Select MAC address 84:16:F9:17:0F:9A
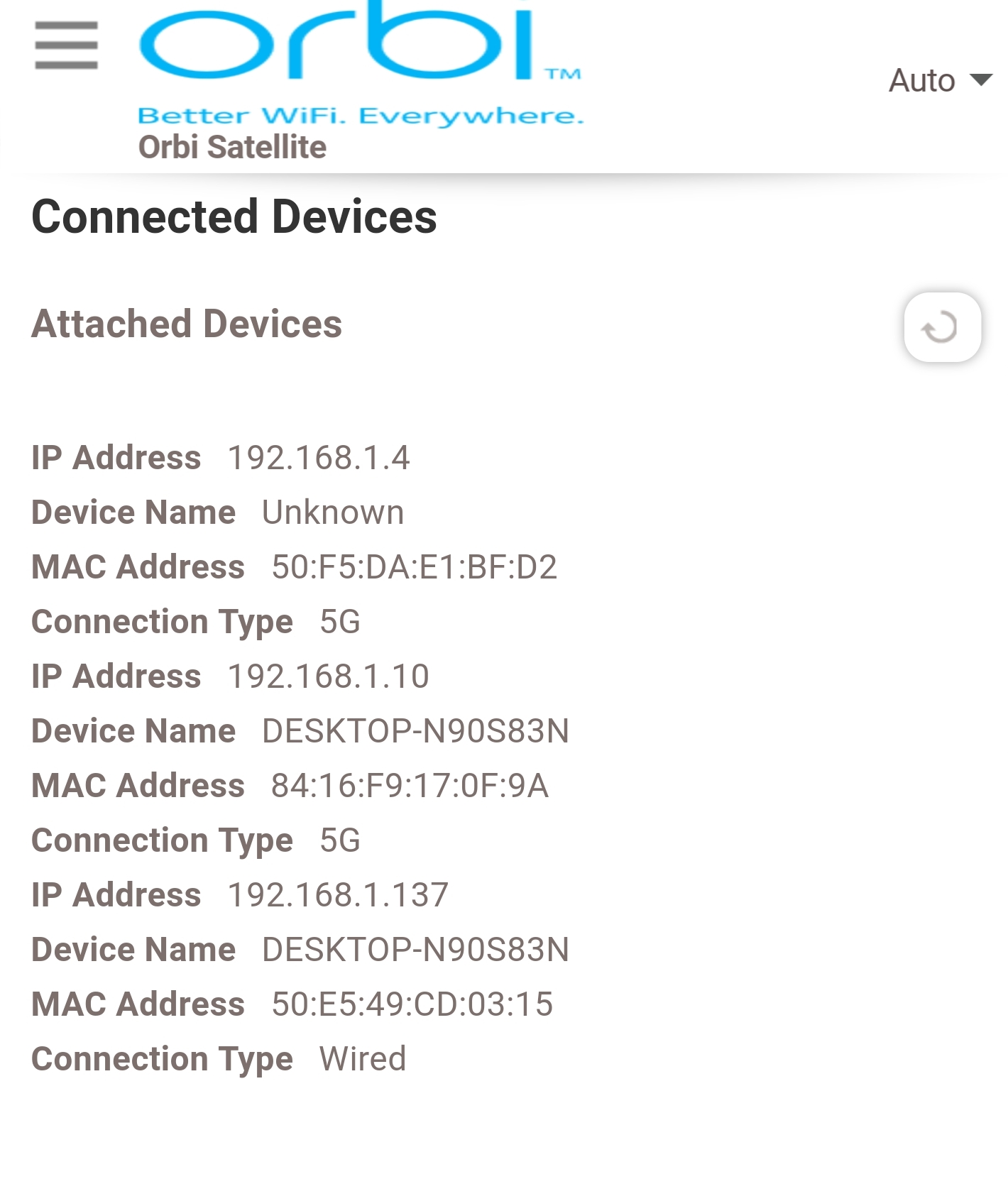Viewport: 1008px width, 1179px height. 410,786
